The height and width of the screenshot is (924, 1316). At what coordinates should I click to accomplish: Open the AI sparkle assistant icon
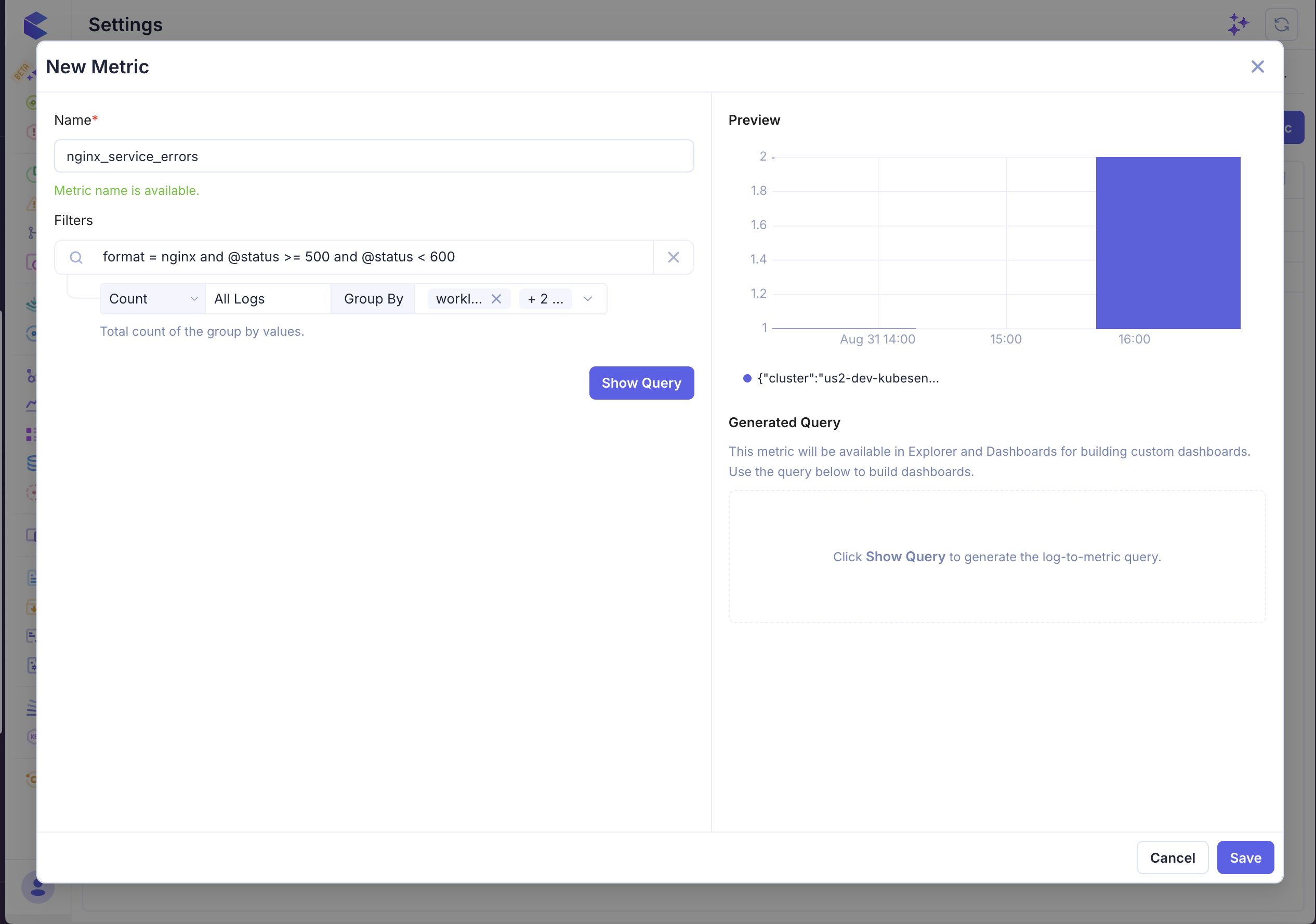(x=1238, y=24)
